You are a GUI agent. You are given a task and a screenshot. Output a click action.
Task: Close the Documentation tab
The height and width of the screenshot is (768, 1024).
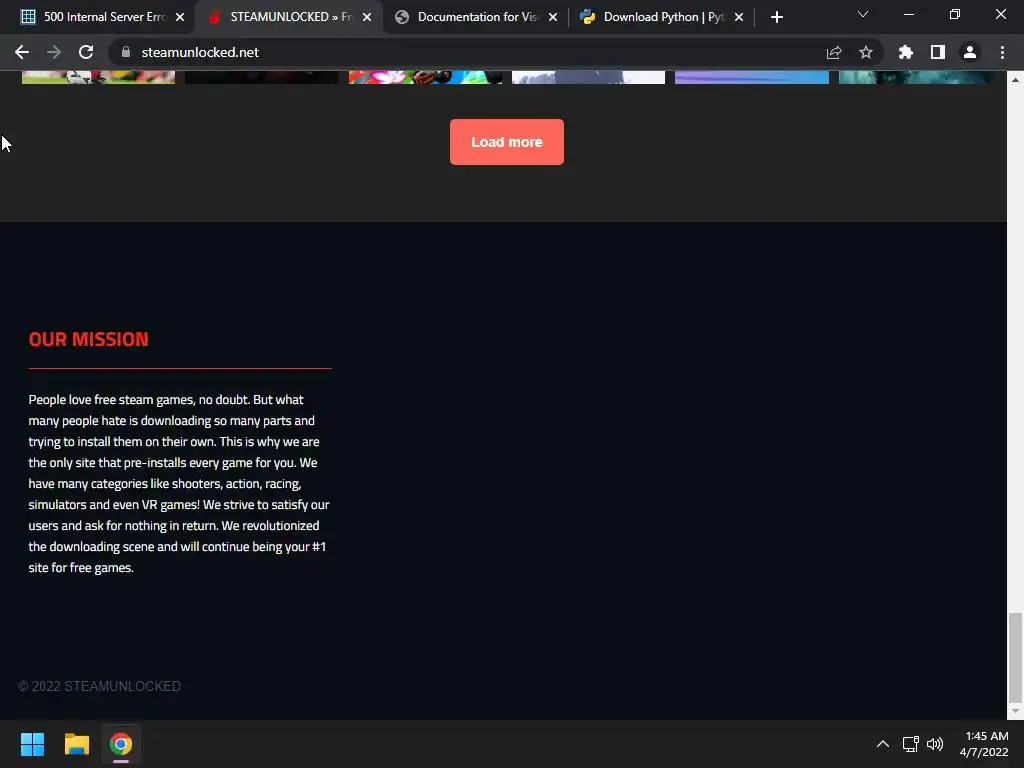[553, 17]
